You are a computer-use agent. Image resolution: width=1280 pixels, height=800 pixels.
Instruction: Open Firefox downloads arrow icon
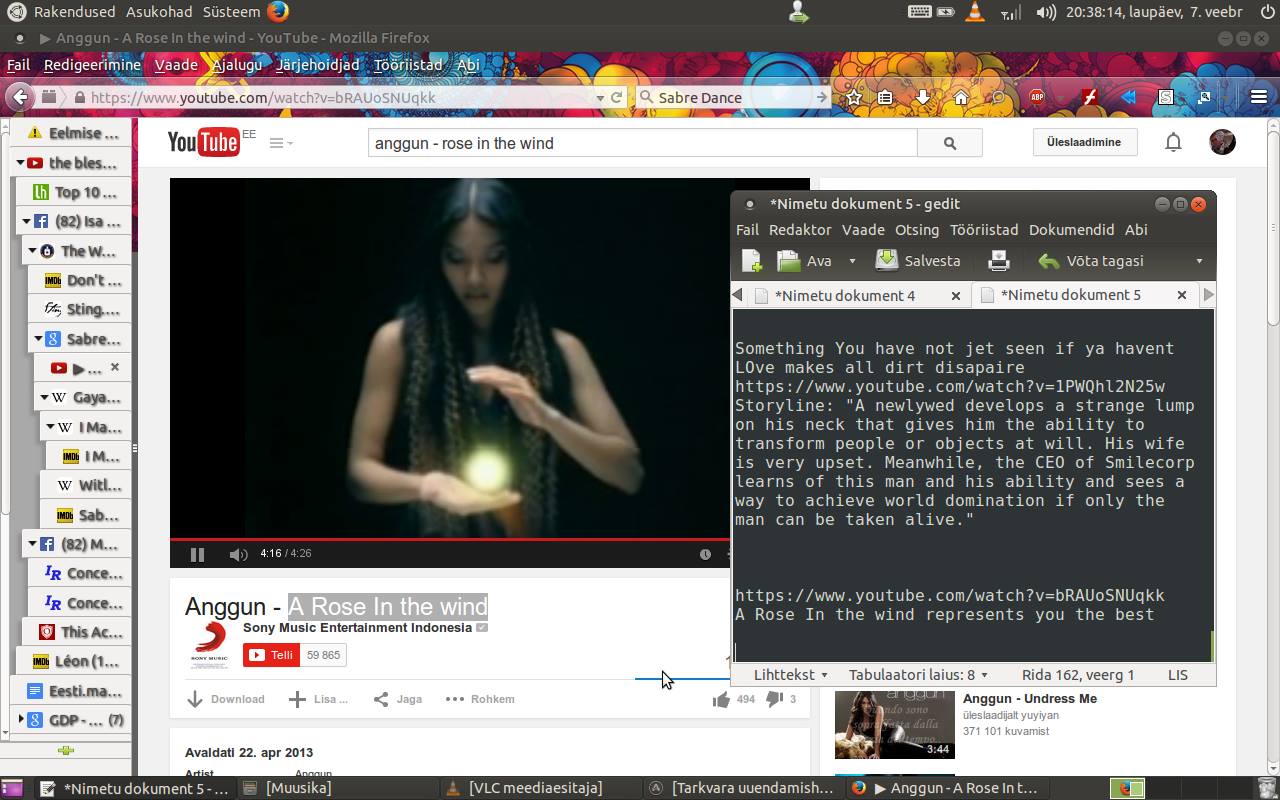[923, 97]
